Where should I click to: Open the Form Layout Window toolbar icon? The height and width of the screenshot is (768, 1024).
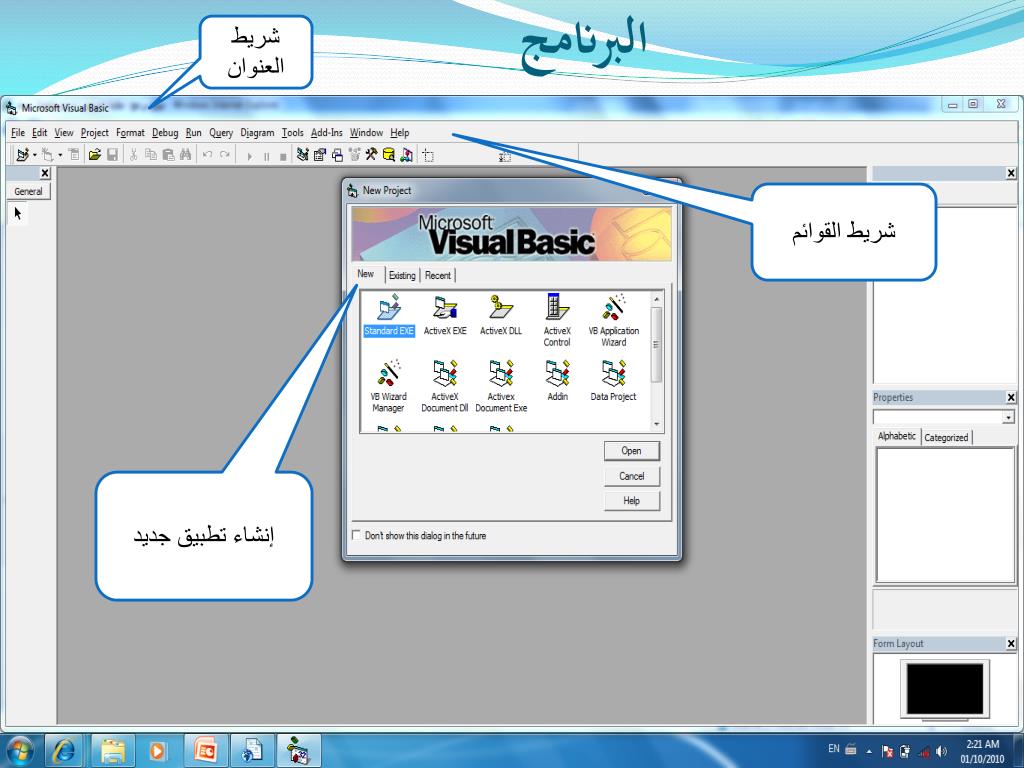337,155
